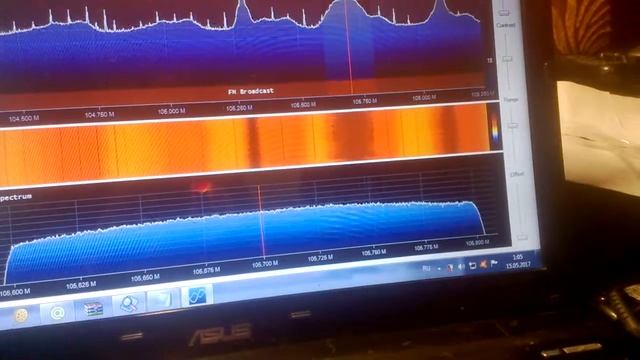Adjust the Contrast slider thumb
The width and height of the screenshot is (640, 360).
(x=507, y=60)
